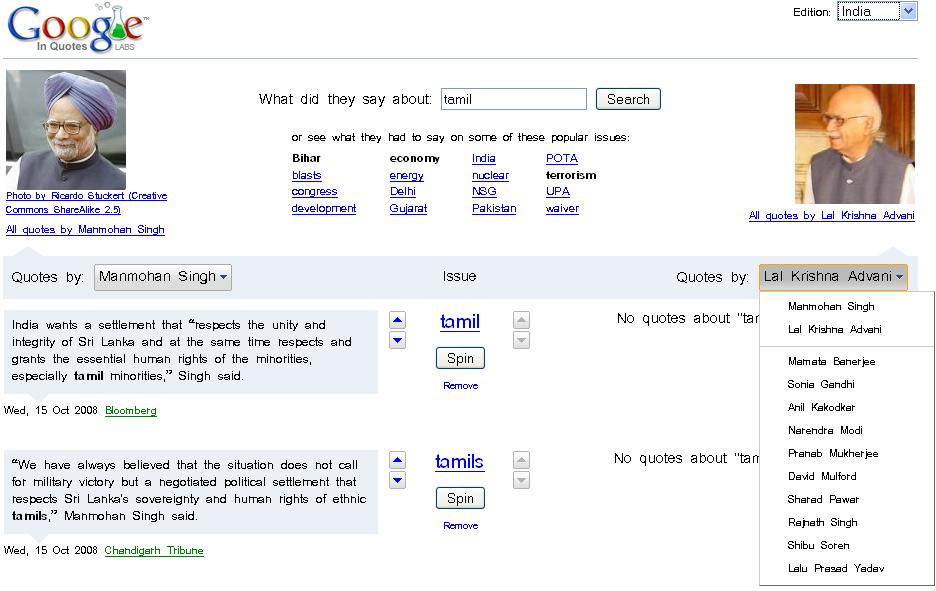This screenshot has height=591, width=936.
Task: Click the Google In Quotes logo
Action: [x=77, y=28]
